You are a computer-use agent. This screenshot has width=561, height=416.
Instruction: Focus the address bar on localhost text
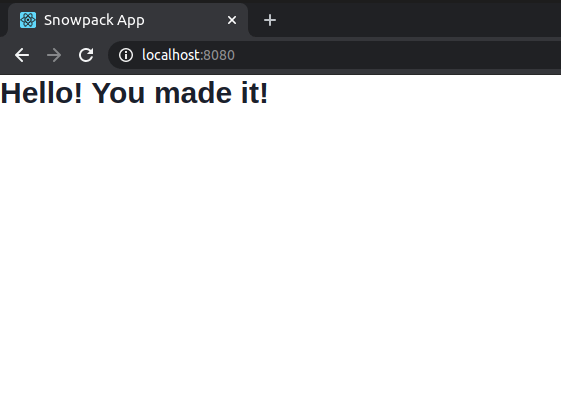point(171,55)
